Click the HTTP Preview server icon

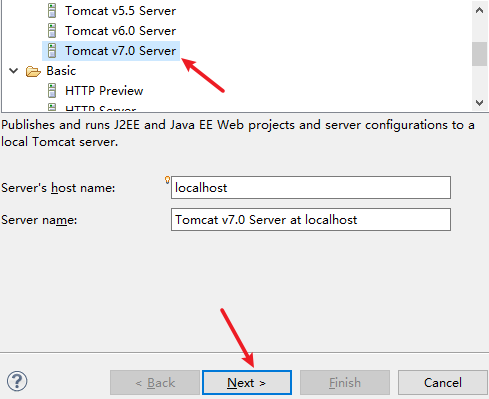[x=52, y=91]
